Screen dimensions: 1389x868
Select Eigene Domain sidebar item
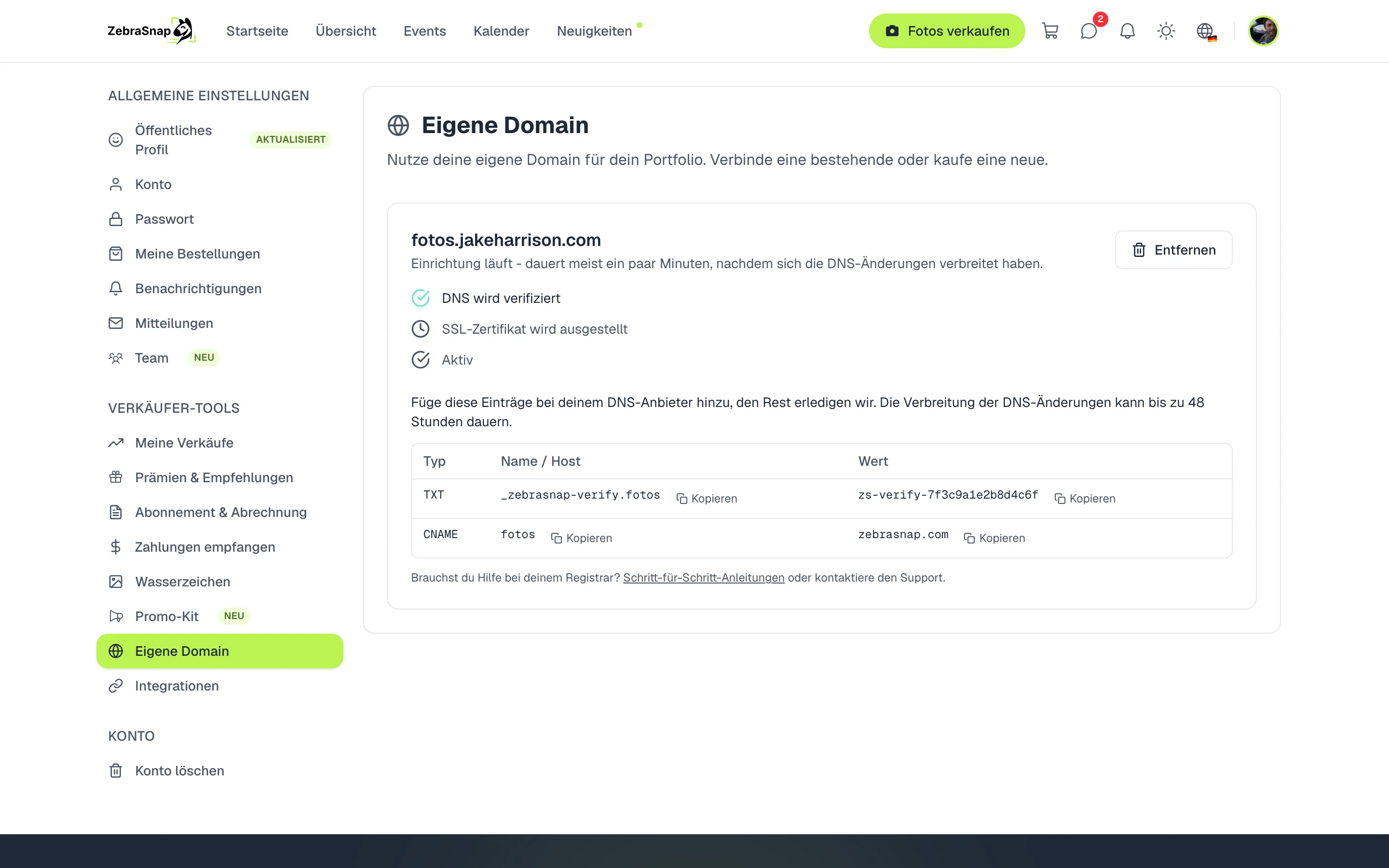click(220, 651)
